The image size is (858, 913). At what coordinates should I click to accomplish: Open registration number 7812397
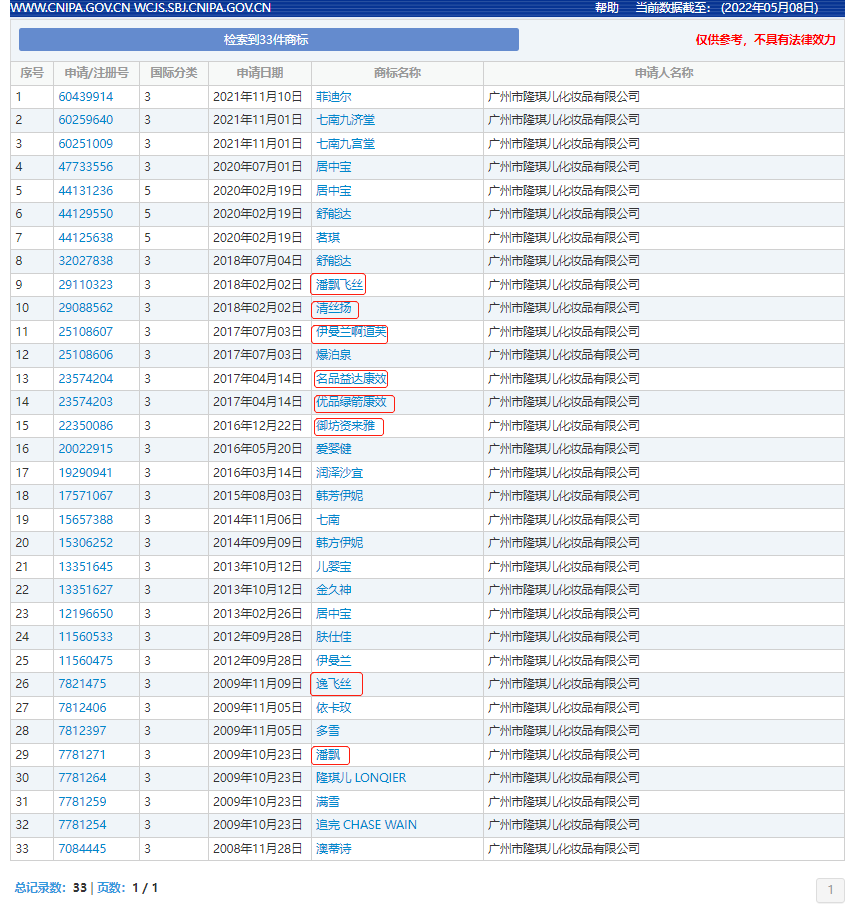coord(82,731)
